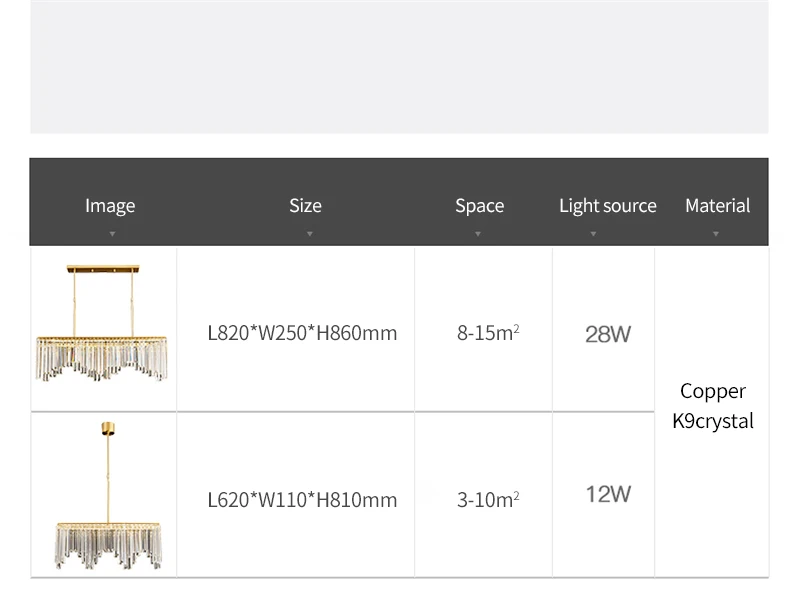The image size is (800, 607).
Task: Expand the arrow beneath the Material header
Action: pyautogui.click(x=716, y=234)
